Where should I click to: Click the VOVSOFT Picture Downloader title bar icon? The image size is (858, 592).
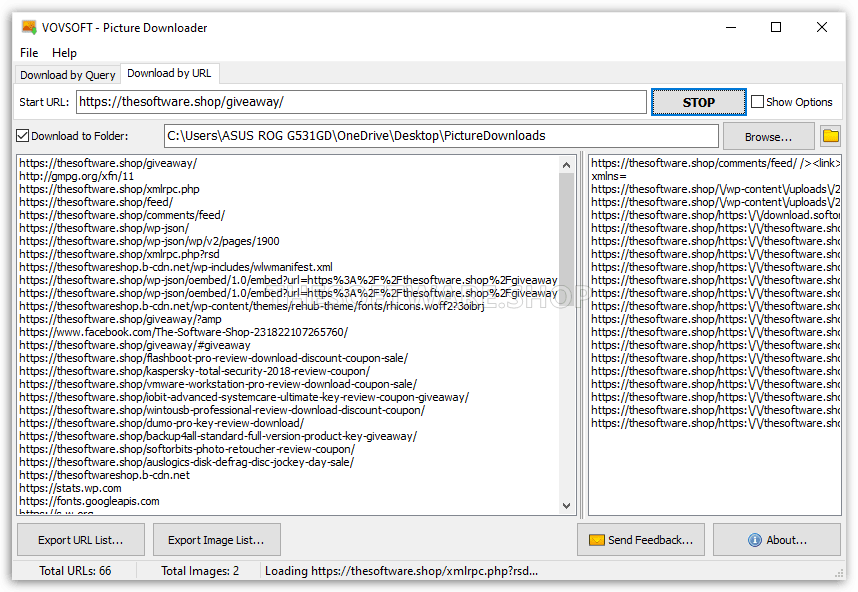click(x=29, y=27)
